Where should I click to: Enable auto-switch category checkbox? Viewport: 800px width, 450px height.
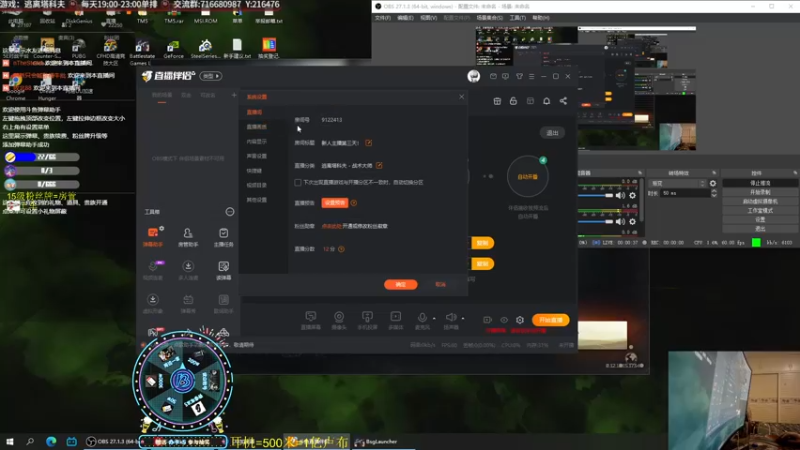tap(297, 182)
